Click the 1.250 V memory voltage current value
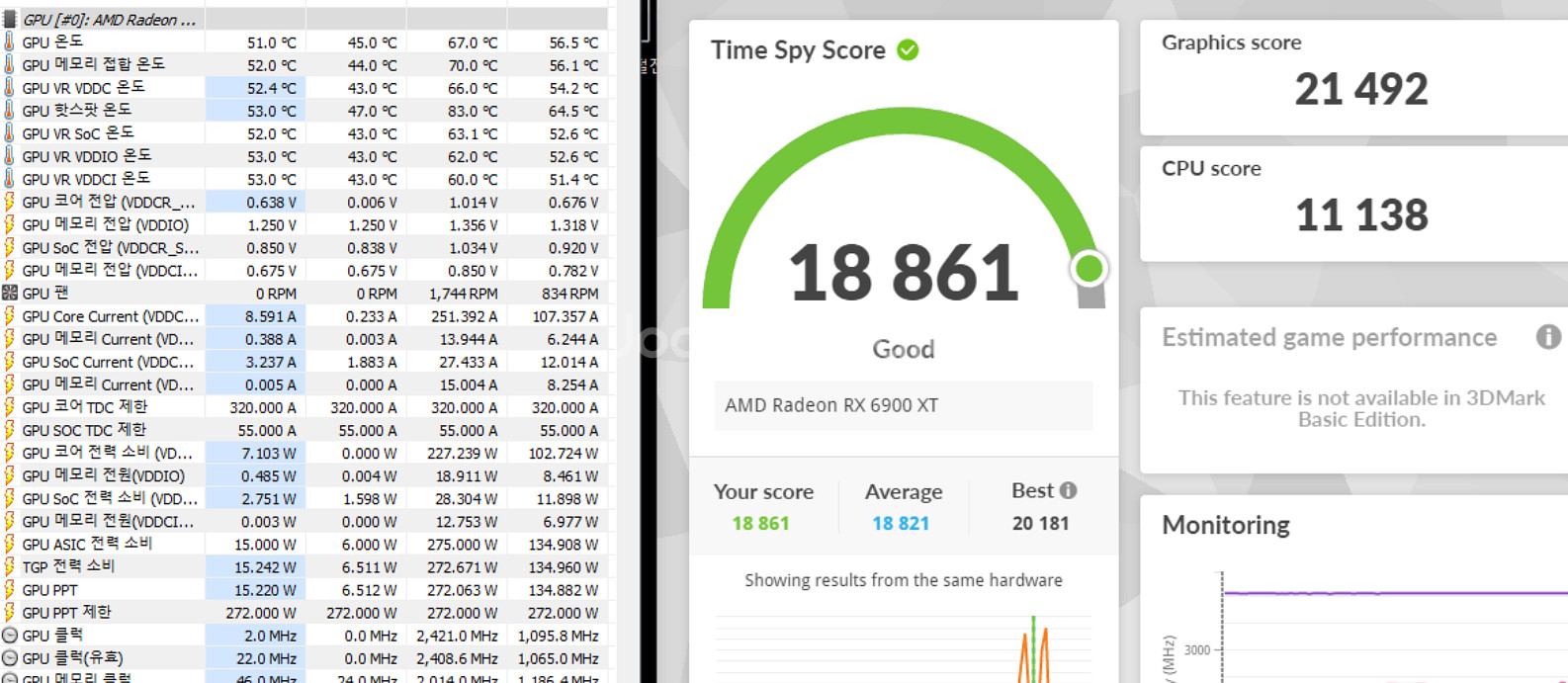 271,225
